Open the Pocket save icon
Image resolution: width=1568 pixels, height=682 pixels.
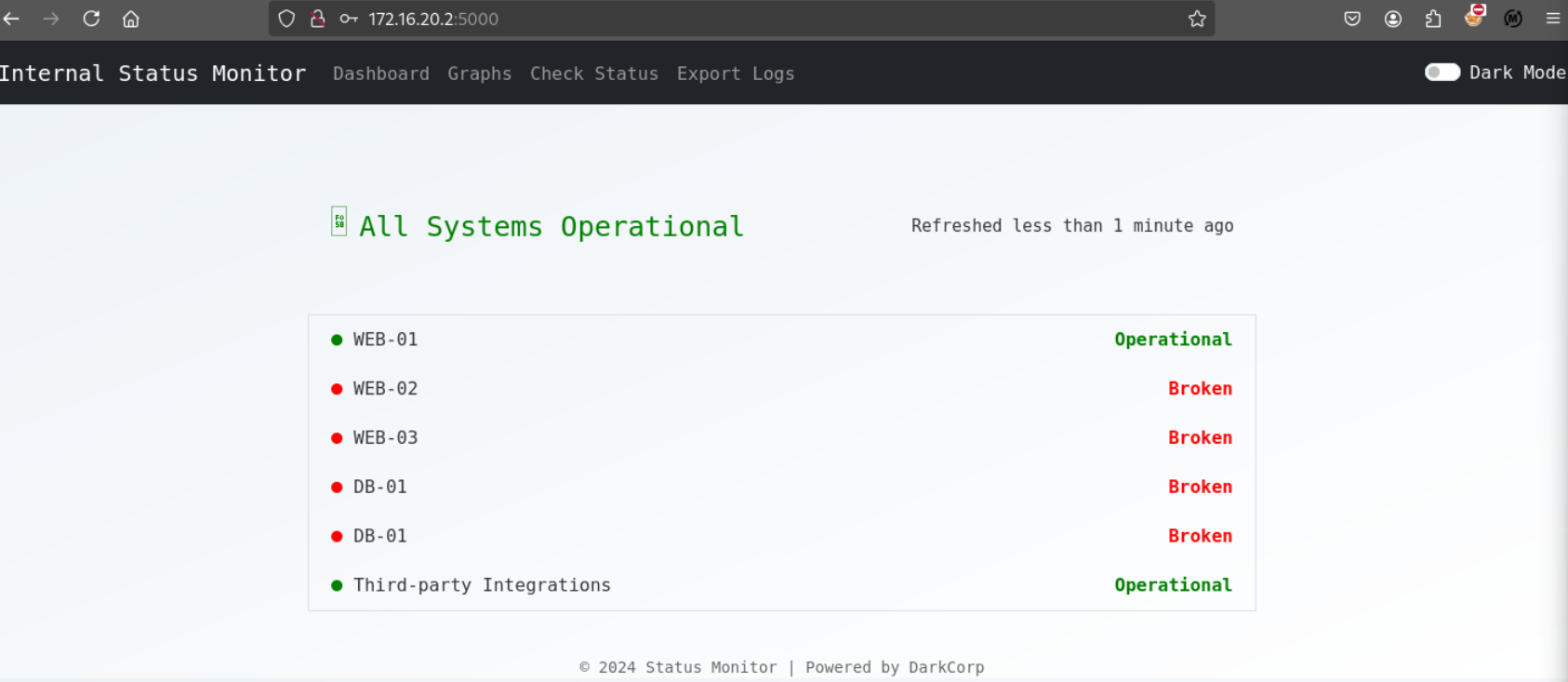1352,19
